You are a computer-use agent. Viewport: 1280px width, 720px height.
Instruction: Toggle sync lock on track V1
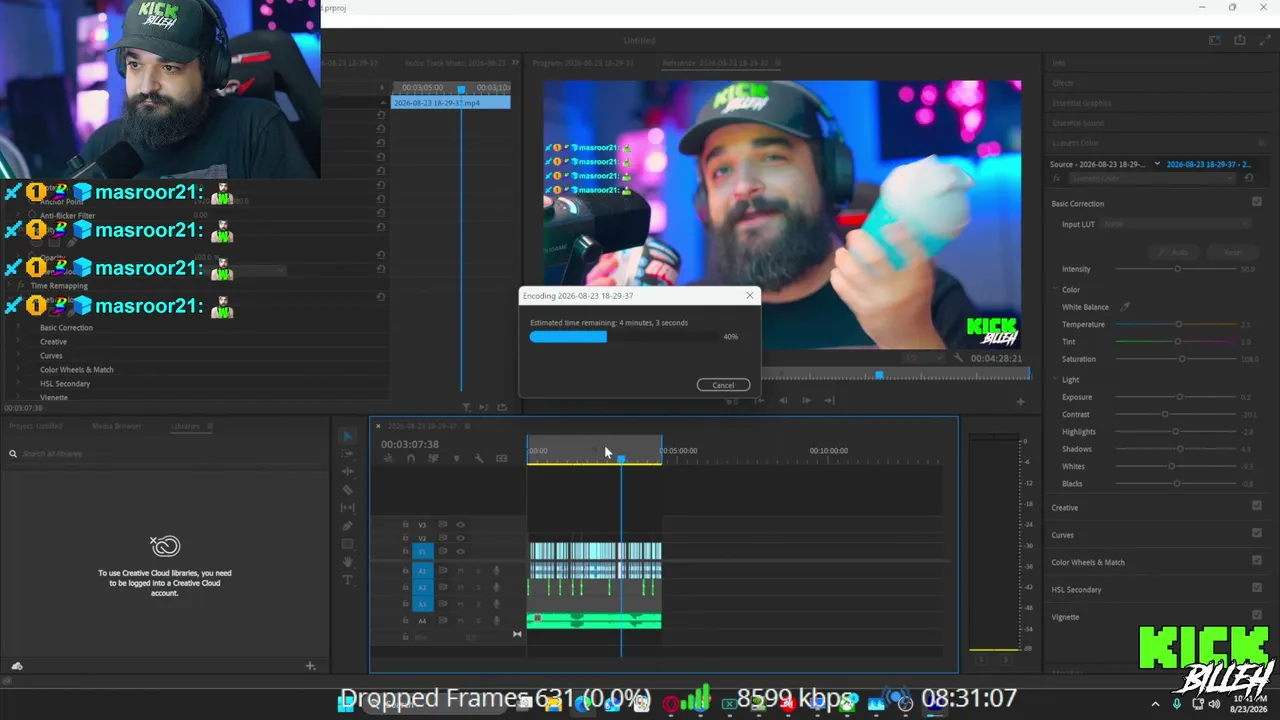point(443,551)
